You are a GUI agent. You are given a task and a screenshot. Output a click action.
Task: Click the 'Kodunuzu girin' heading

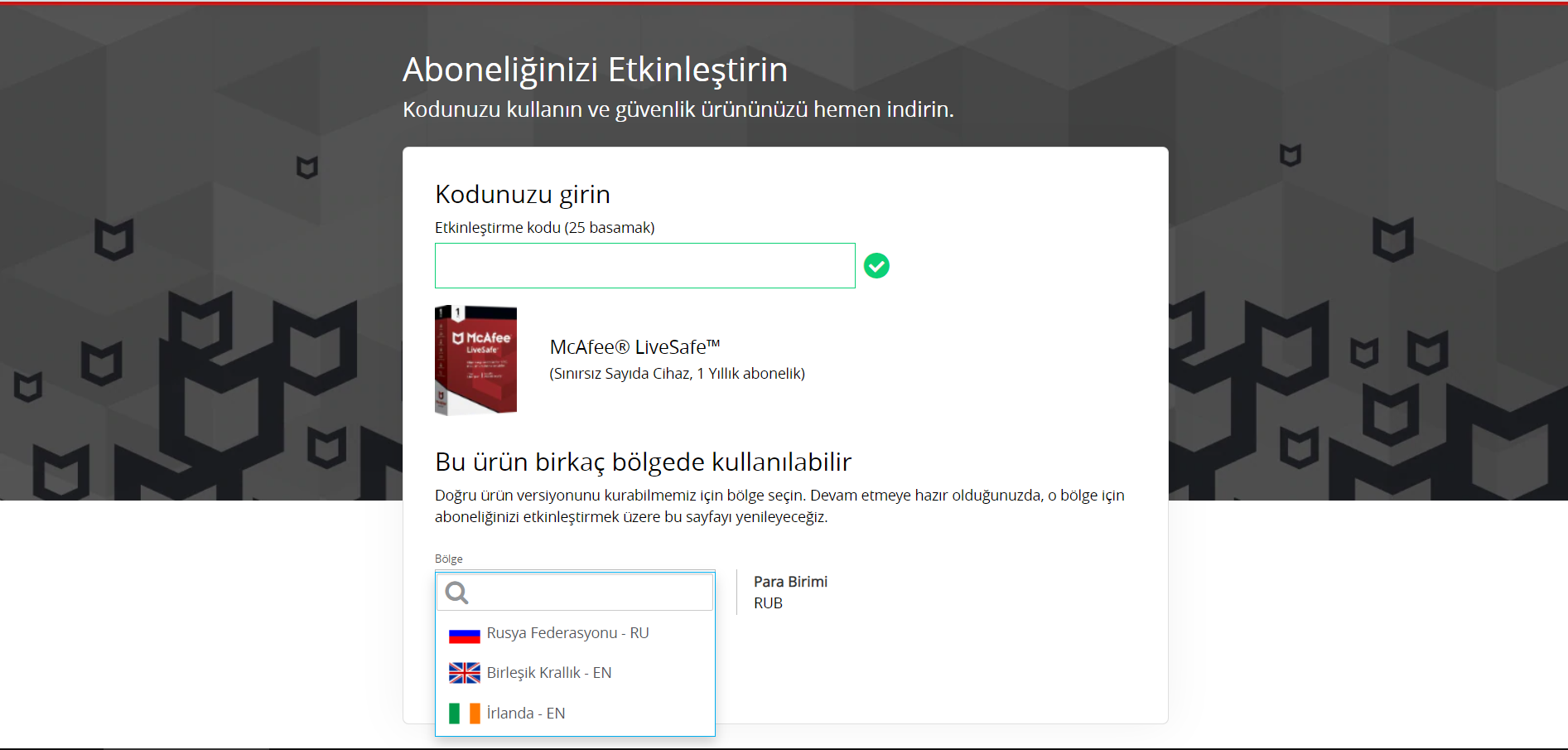click(523, 195)
